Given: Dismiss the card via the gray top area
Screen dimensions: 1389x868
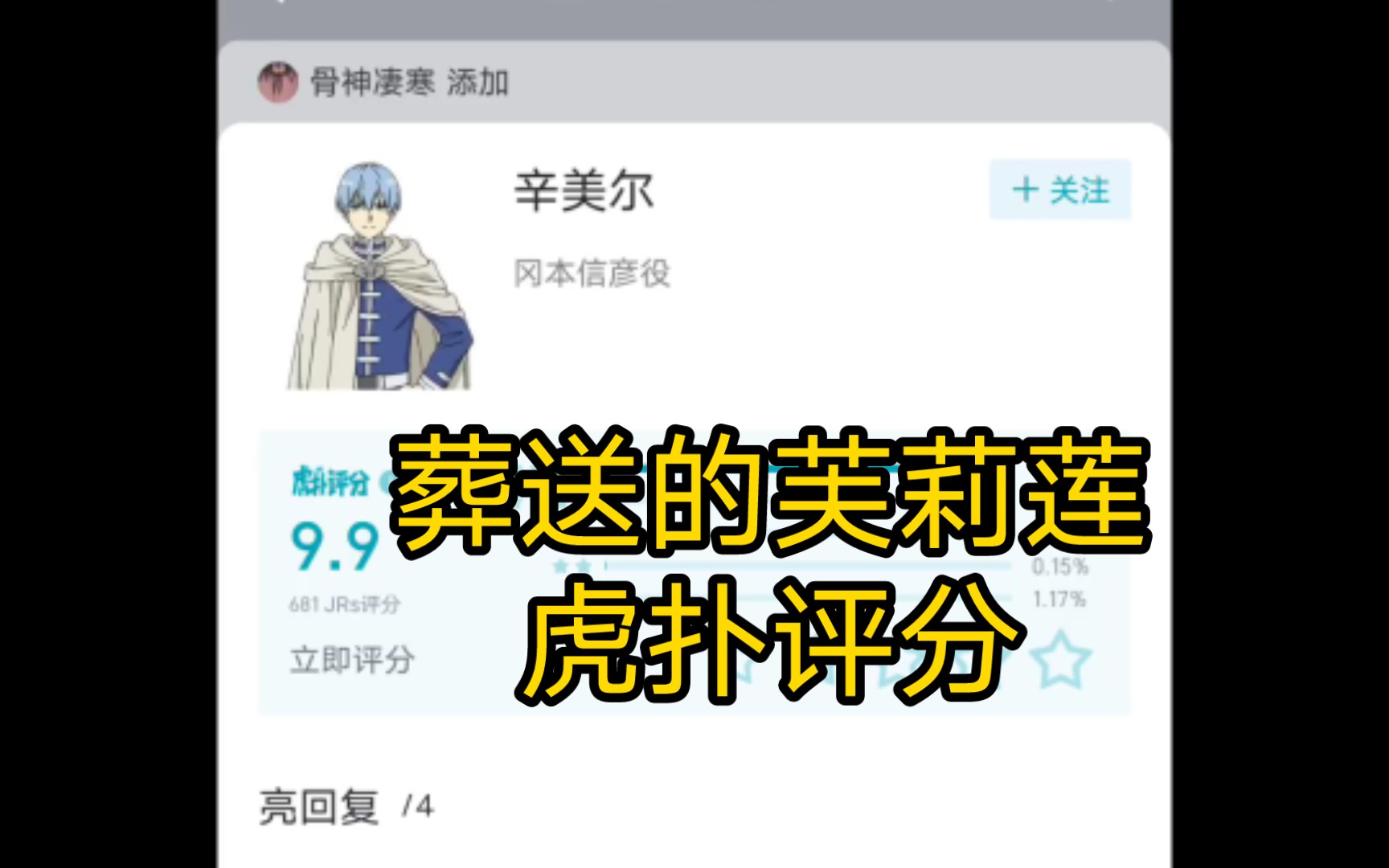Looking at the screenshot, I should [694, 18].
